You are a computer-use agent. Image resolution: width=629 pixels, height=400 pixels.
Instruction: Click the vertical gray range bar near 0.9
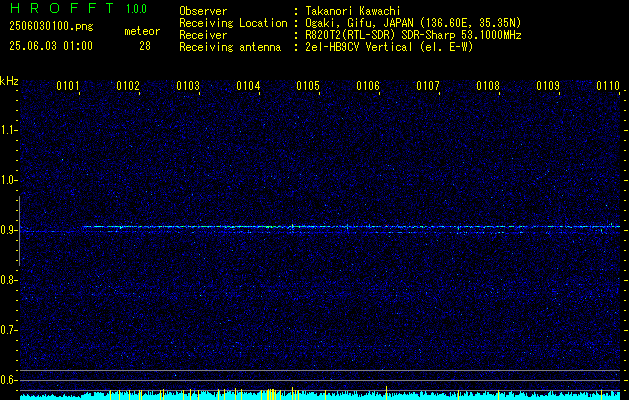19,231
